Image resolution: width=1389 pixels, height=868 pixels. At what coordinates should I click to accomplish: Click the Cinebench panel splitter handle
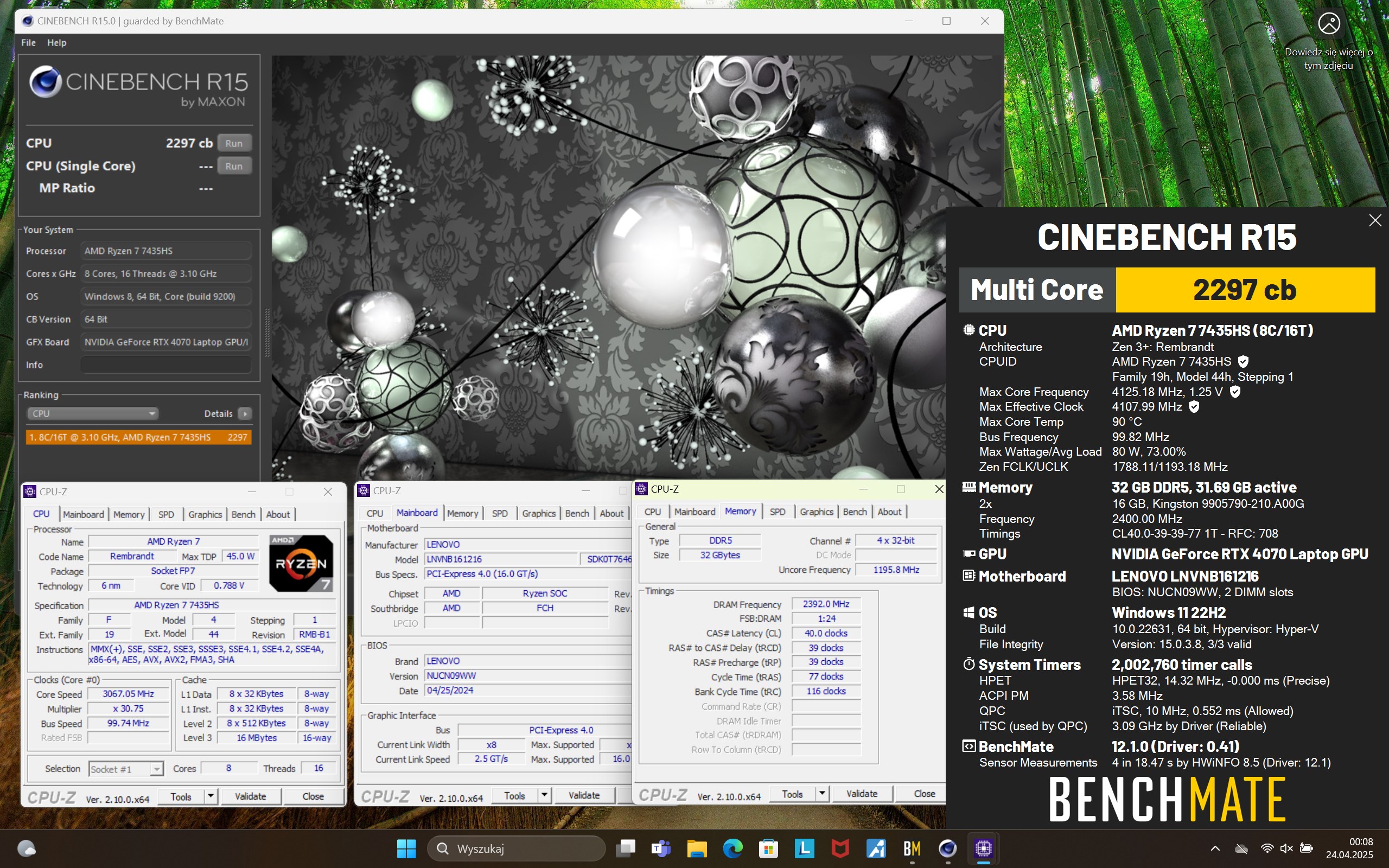pos(267,334)
